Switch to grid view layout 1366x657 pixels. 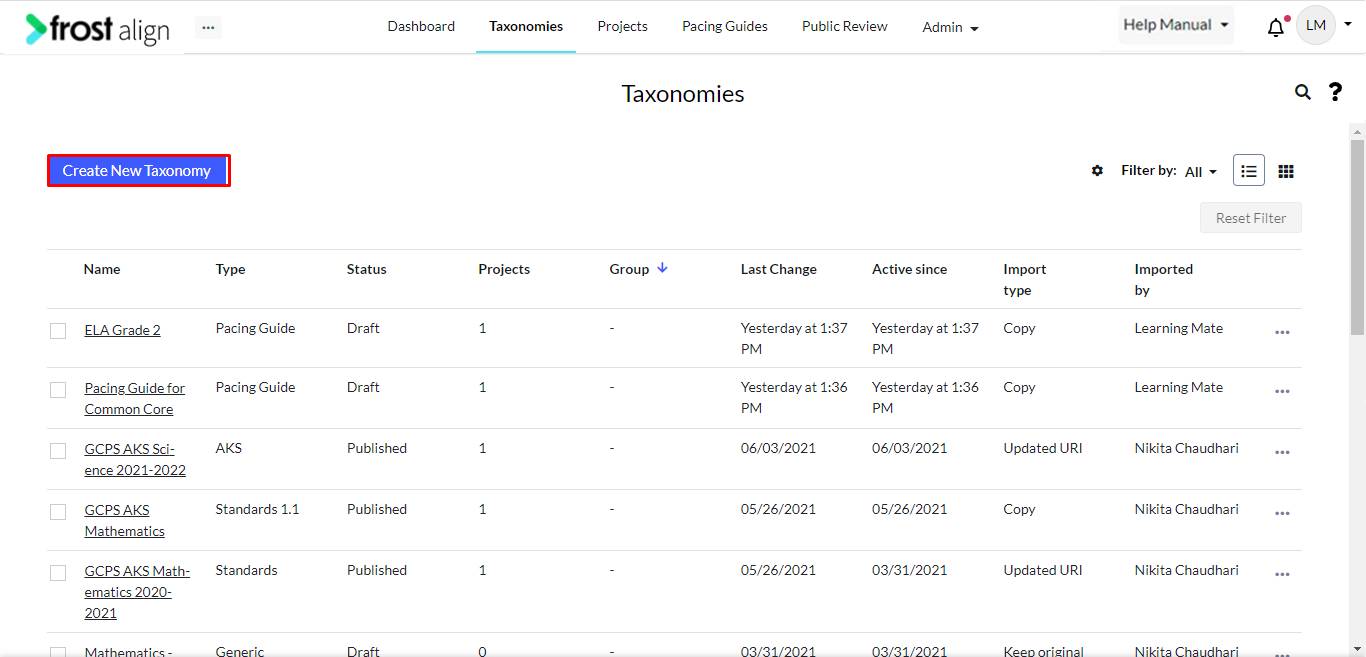[1286, 170]
